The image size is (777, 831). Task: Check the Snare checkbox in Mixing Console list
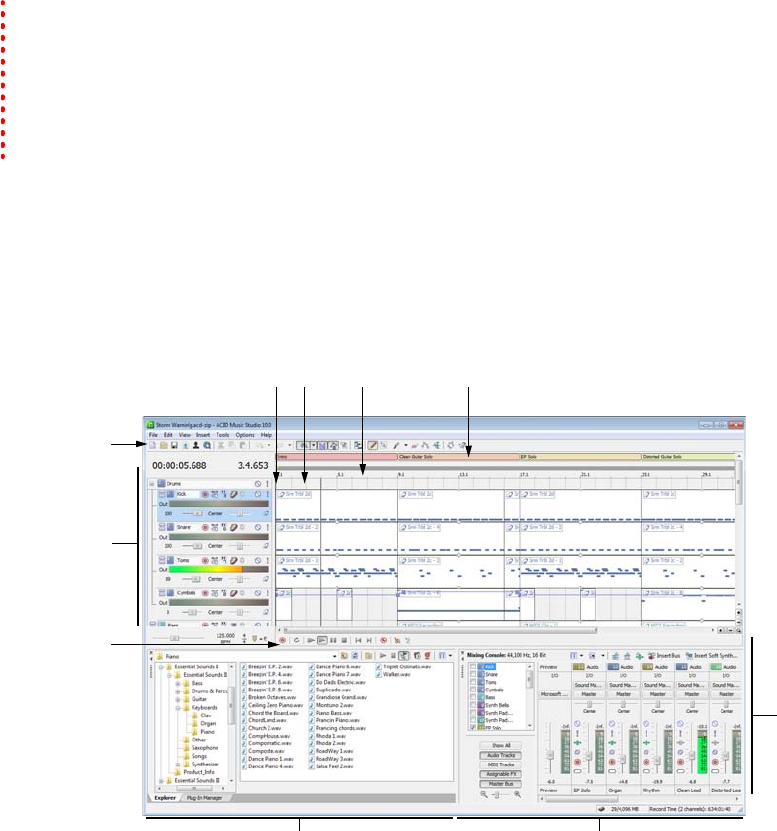[473, 675]
